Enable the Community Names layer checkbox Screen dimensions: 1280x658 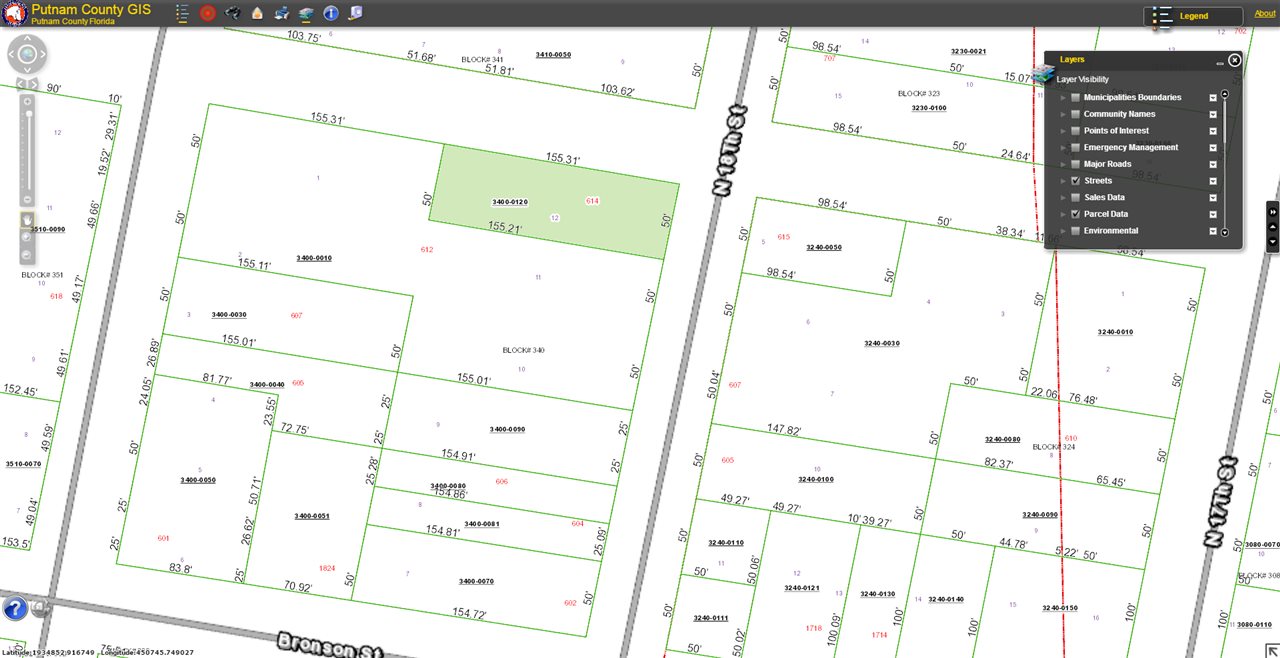tap(1075, 115)
